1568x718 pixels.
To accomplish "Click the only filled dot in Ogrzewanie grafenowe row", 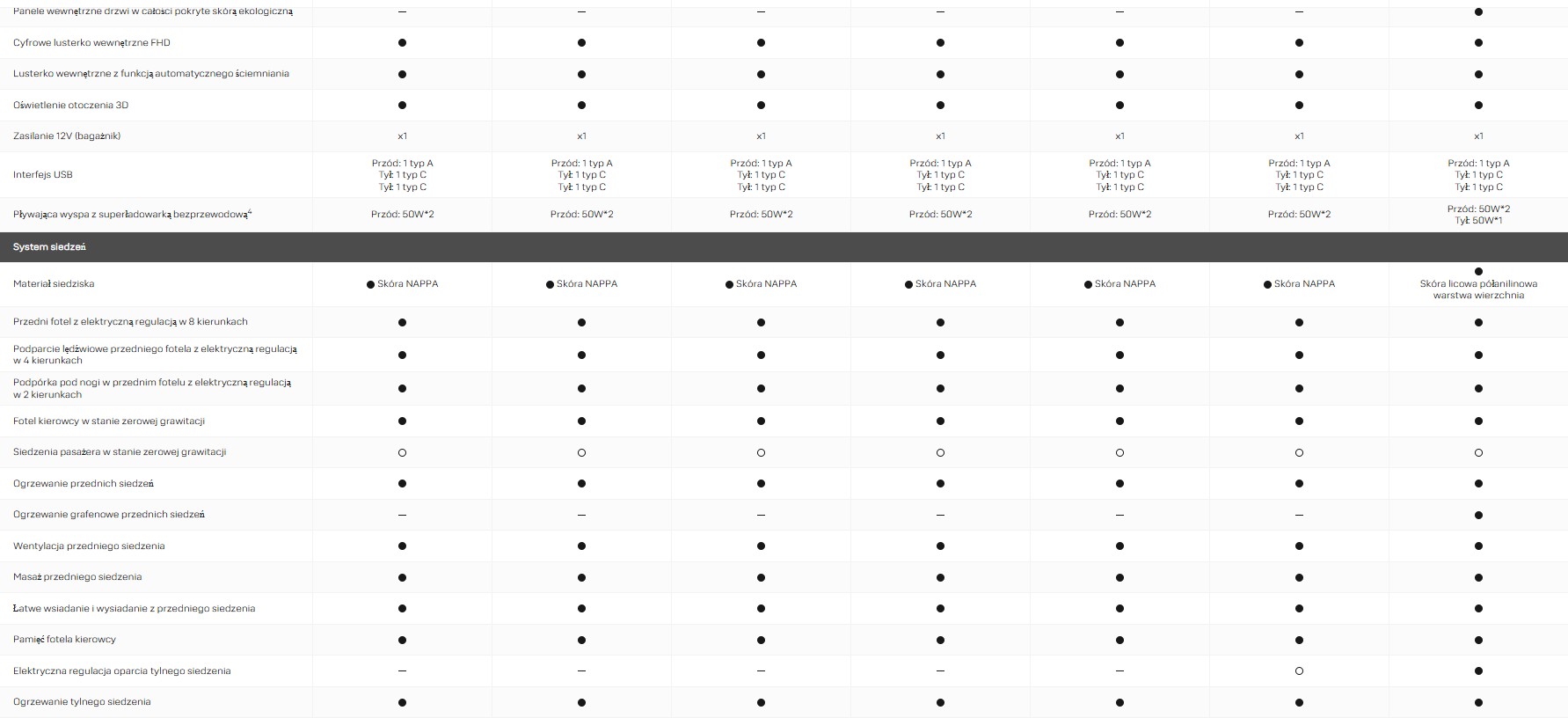I will (1478, 515).
